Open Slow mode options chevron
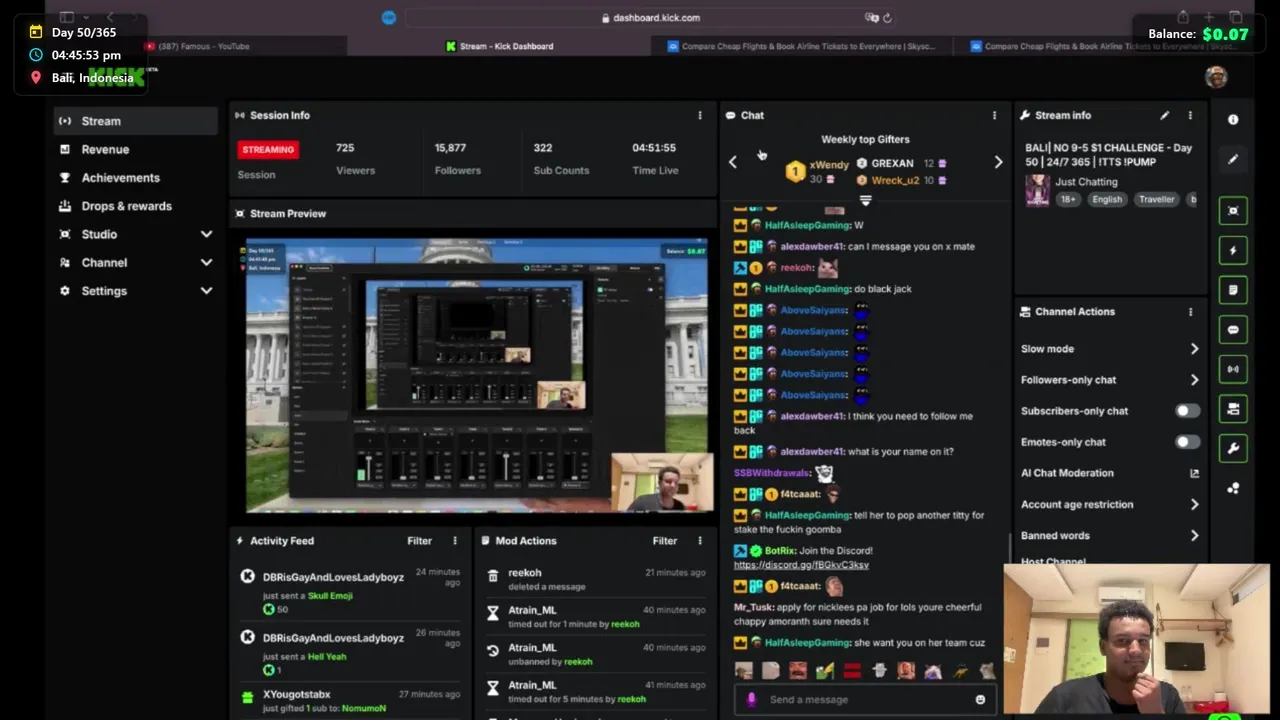Image resolution: width=1280 pixels, height=720 pixels. click(1194, 349)
